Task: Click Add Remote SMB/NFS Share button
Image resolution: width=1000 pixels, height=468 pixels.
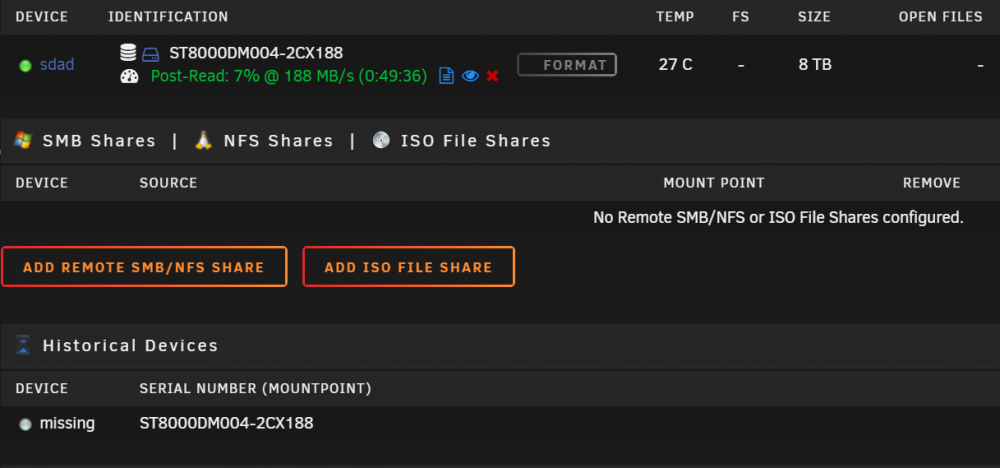Action: (144, 267)
